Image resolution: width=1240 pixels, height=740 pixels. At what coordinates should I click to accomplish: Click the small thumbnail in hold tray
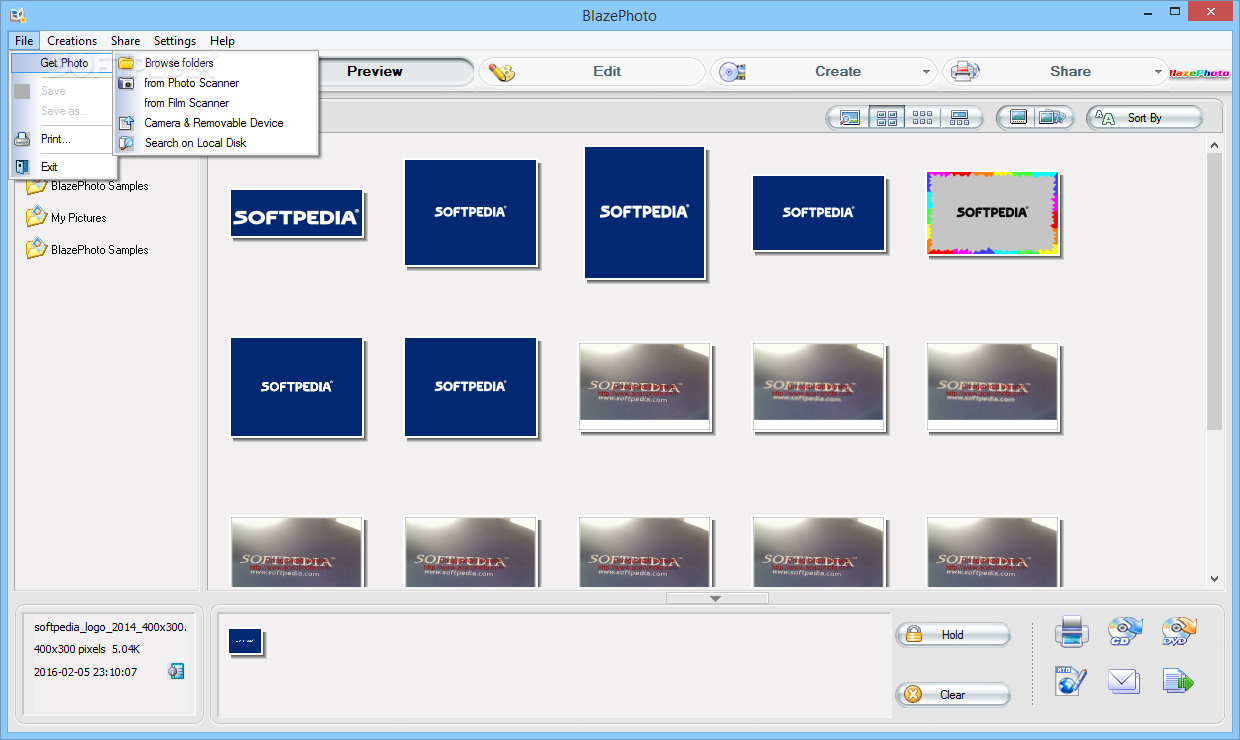[245, 642]
